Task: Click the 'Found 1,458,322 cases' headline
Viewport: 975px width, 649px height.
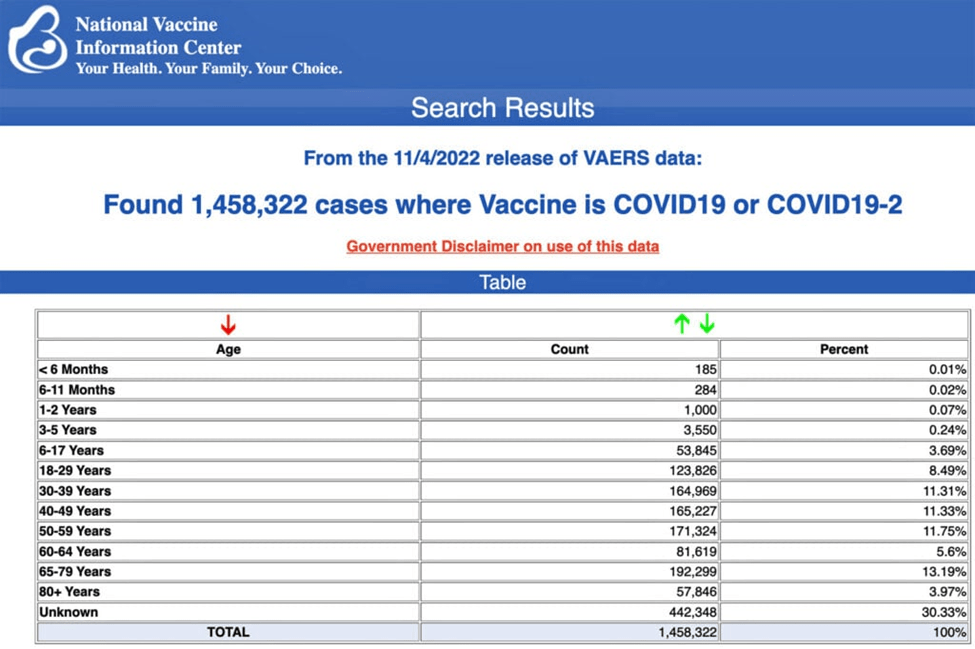Action: tap(502, 205)
